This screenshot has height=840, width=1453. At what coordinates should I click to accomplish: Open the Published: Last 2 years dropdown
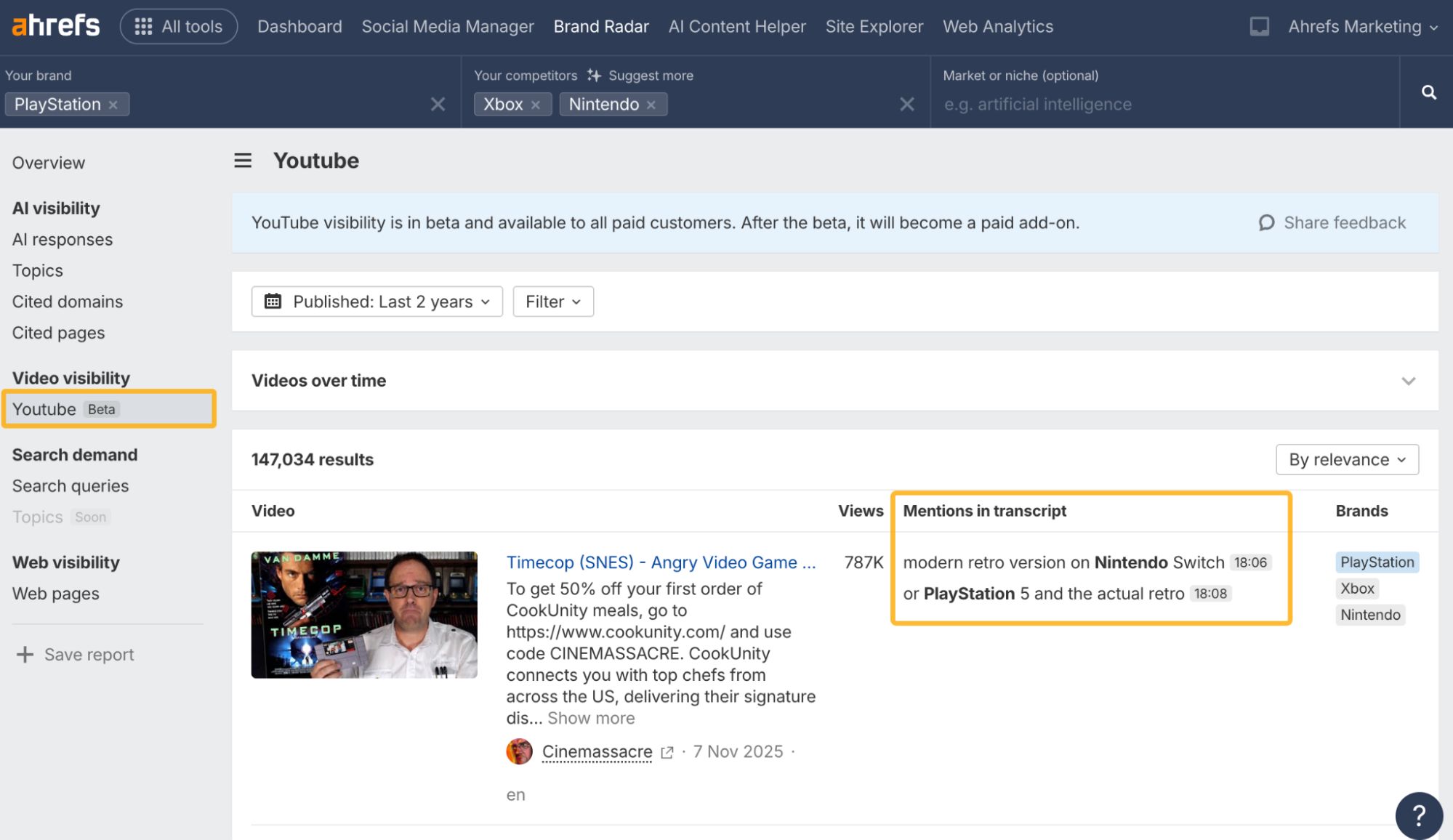tap(377, 302)
